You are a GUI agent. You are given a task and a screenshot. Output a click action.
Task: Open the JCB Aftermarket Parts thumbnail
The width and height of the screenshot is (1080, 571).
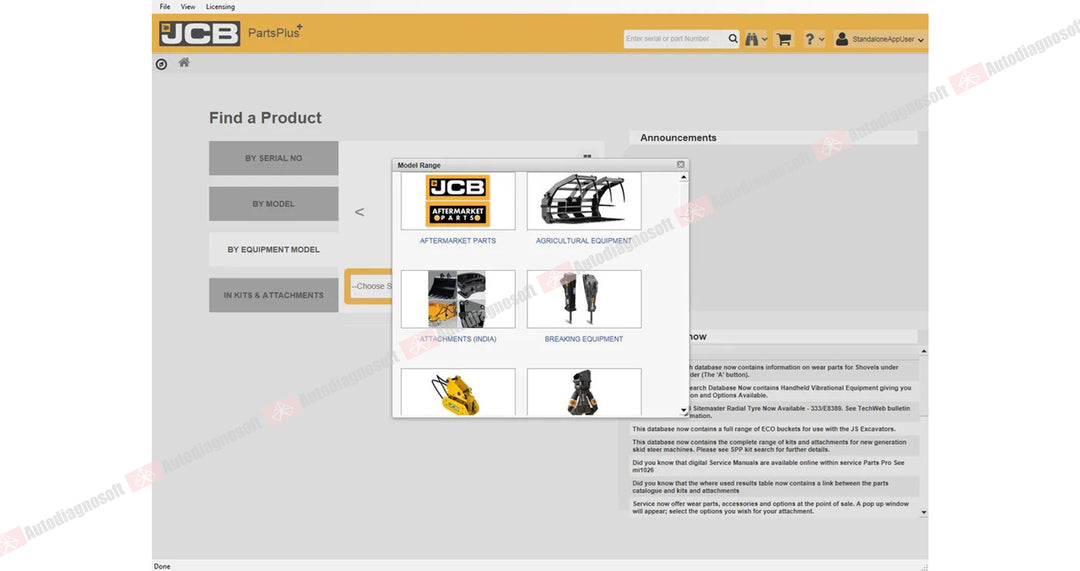tap(458, 201)
